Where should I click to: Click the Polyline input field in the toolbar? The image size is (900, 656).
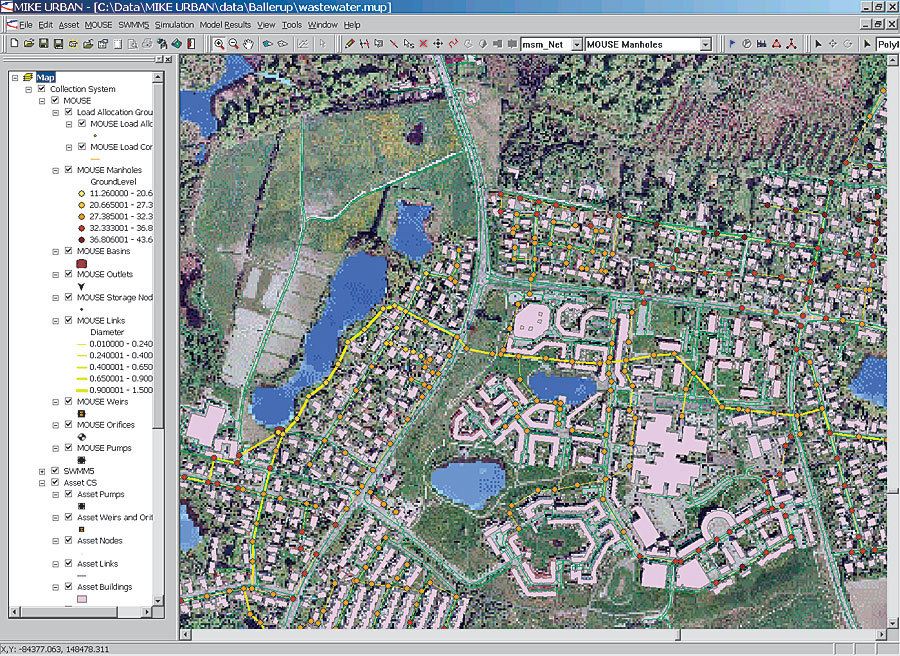point(887,44)
